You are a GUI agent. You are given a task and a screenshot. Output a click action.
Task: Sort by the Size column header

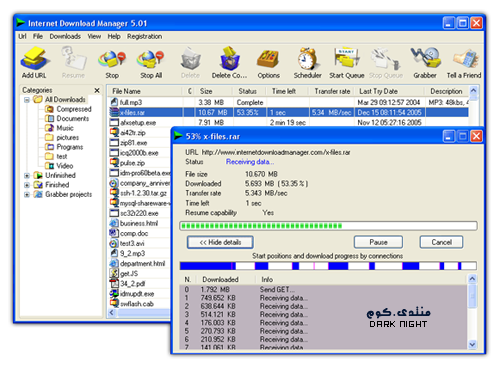213,91
